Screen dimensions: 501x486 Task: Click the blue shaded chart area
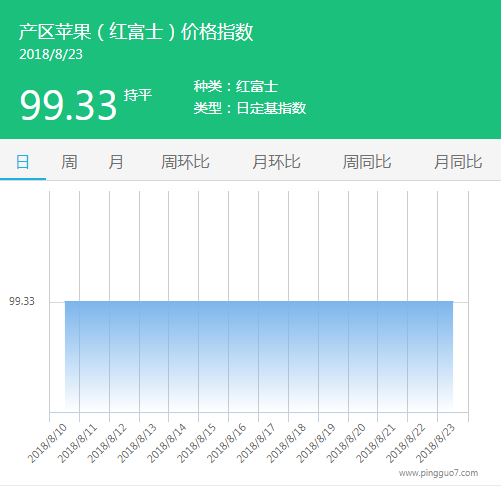coord(259,356)
